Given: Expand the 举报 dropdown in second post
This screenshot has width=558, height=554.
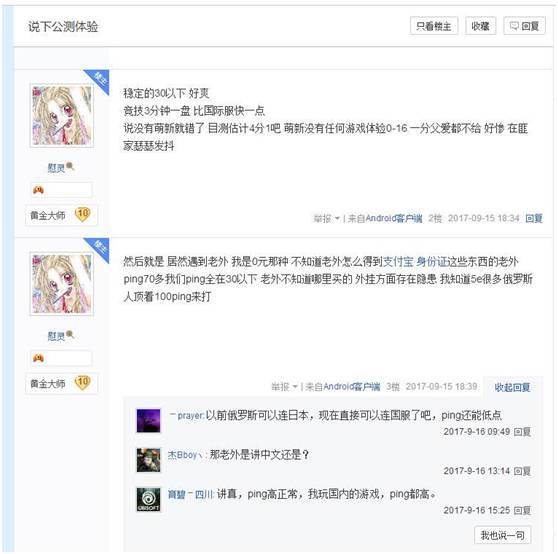Looking at the screenshot, I should pos(284,386).
